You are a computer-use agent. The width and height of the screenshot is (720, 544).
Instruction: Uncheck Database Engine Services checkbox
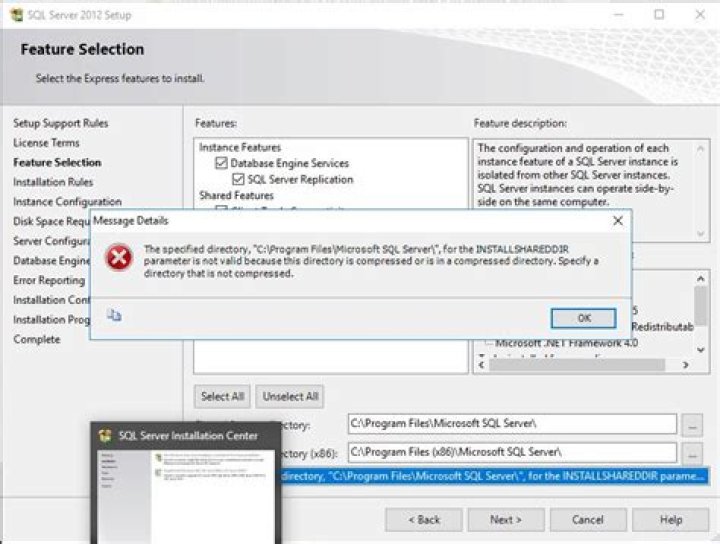click(x=221, y=163)
